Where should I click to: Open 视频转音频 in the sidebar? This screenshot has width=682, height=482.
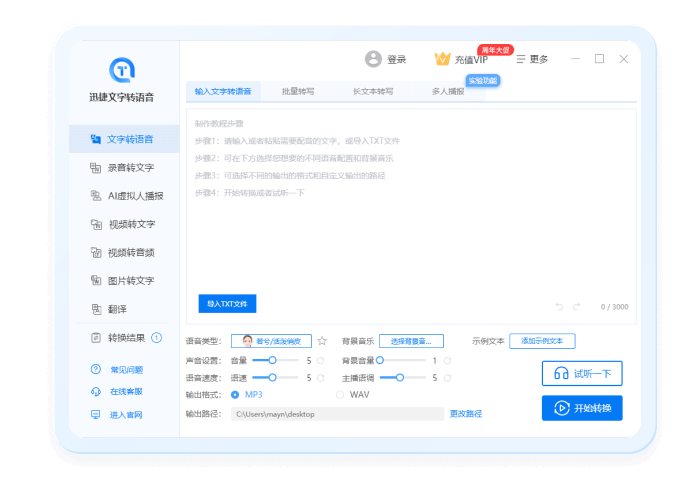124,252
